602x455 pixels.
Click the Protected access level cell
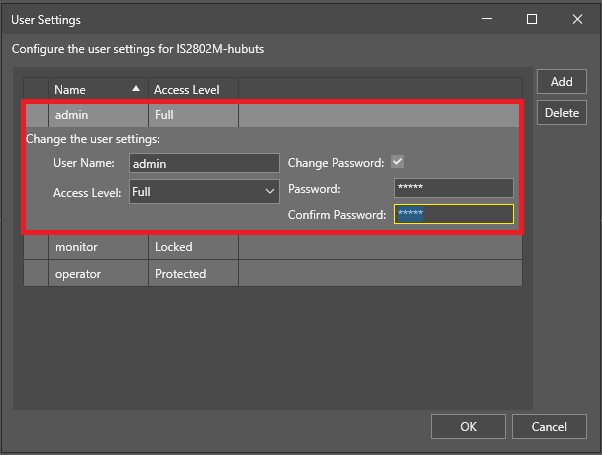click(x=192, y=274)
